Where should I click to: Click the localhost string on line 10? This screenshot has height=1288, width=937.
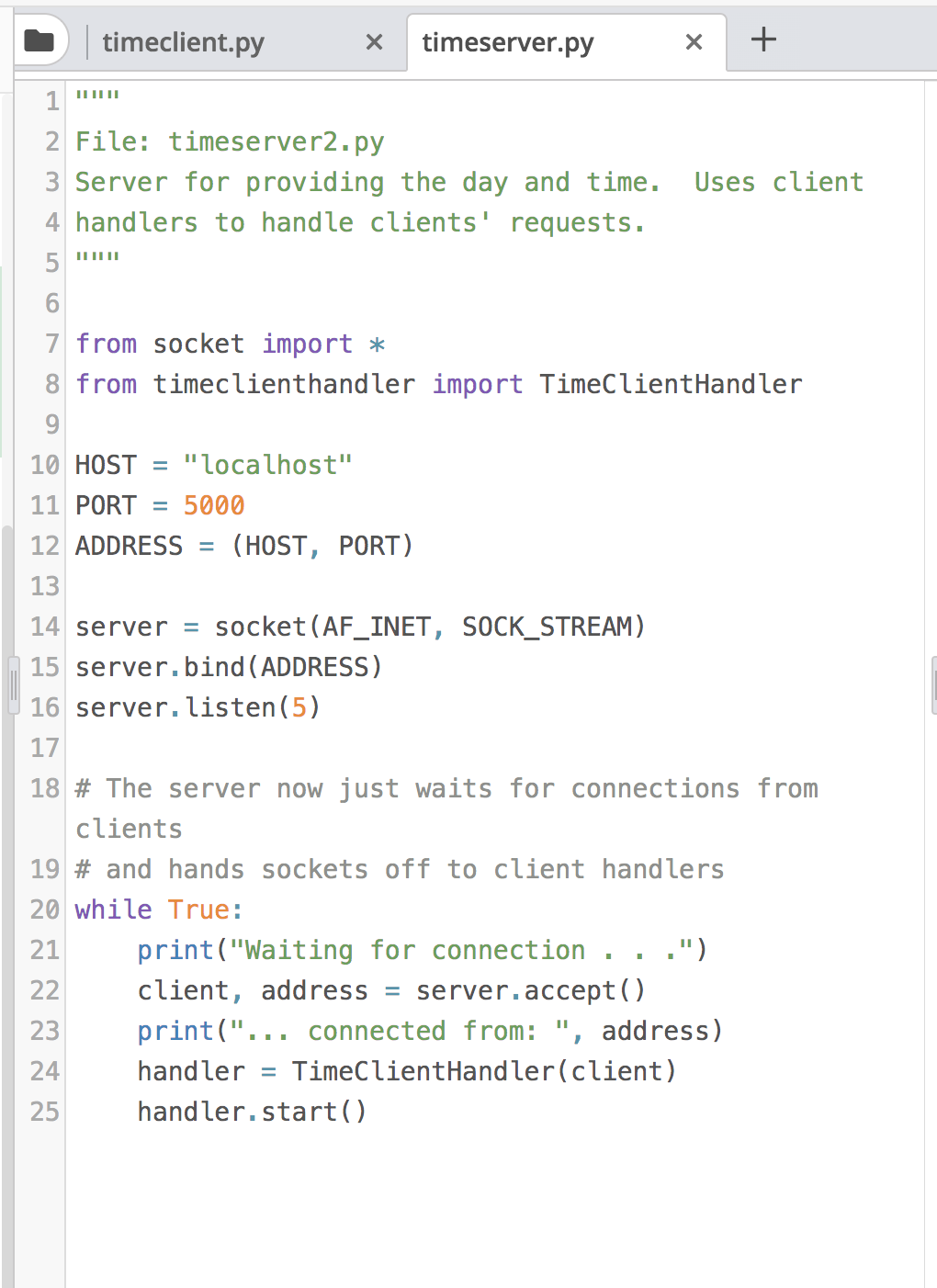268,465
